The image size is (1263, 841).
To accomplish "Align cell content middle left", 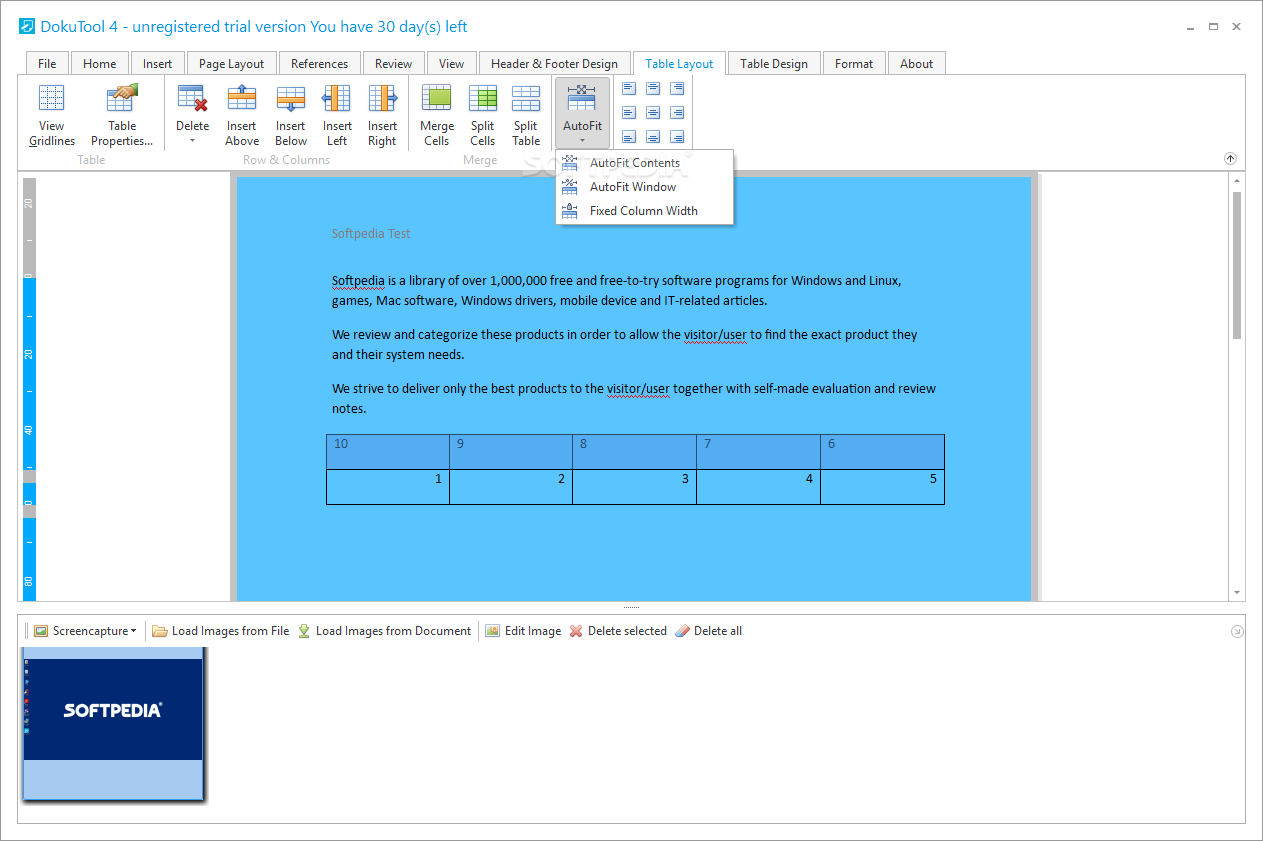I will [629, 112].
